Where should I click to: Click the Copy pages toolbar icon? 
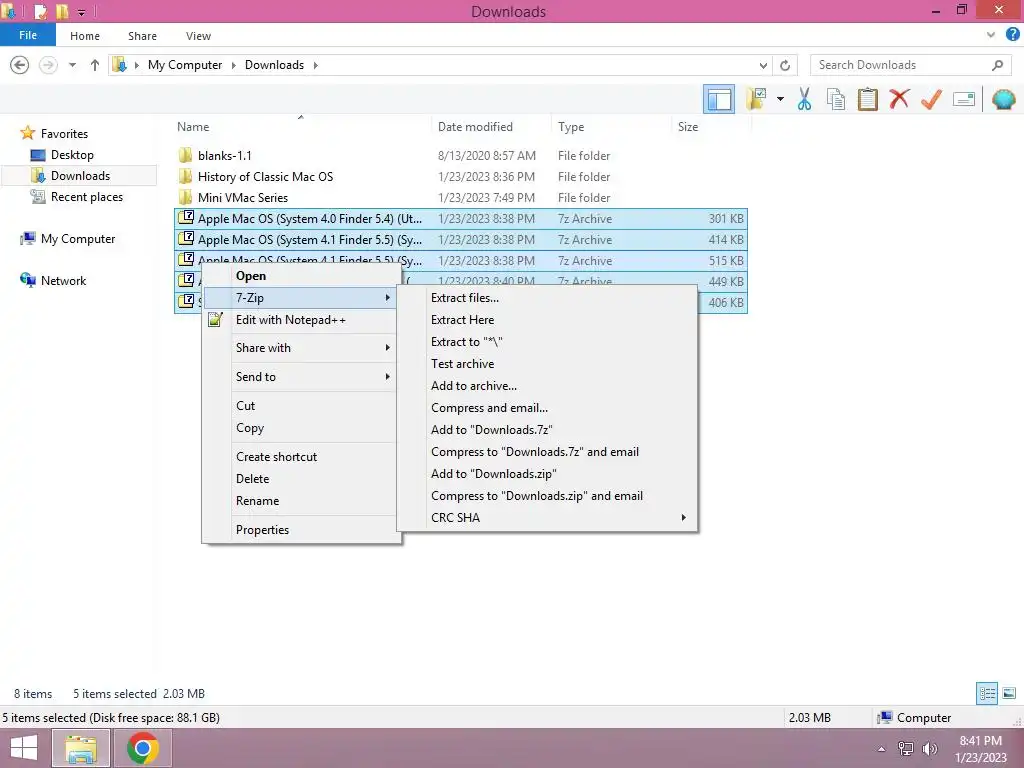point(835,99)
